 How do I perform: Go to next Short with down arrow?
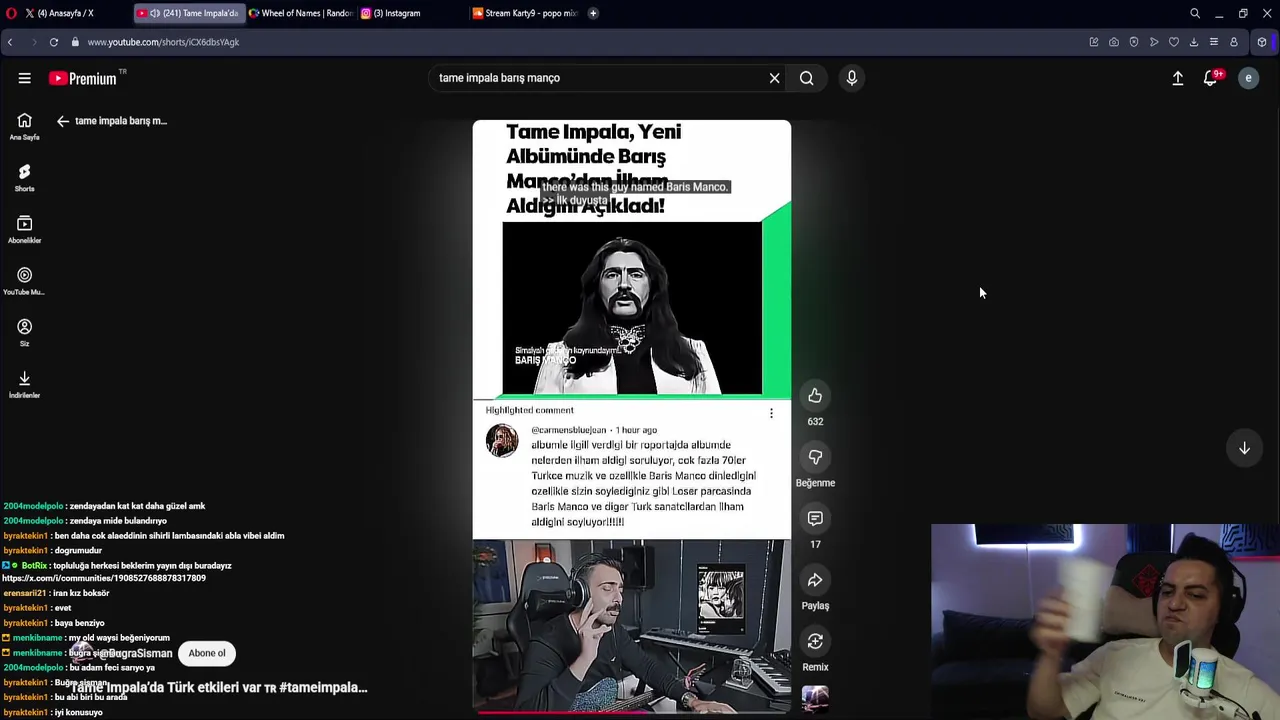(x=1244, y=449)
